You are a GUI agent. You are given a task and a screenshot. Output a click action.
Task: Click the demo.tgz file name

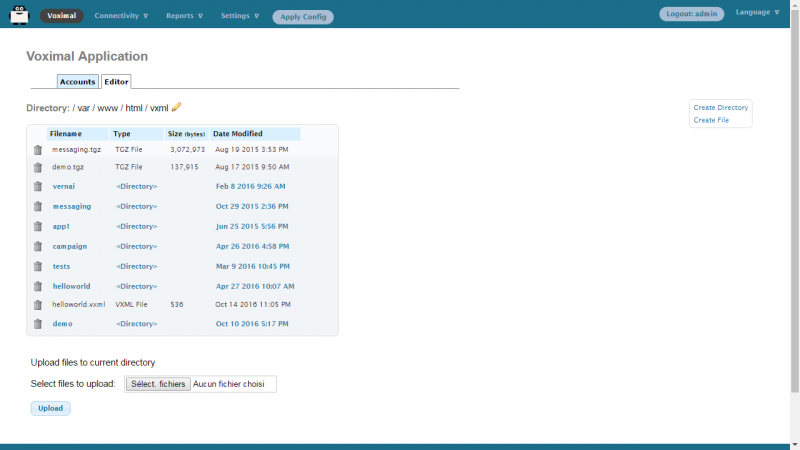coord(68,167)
